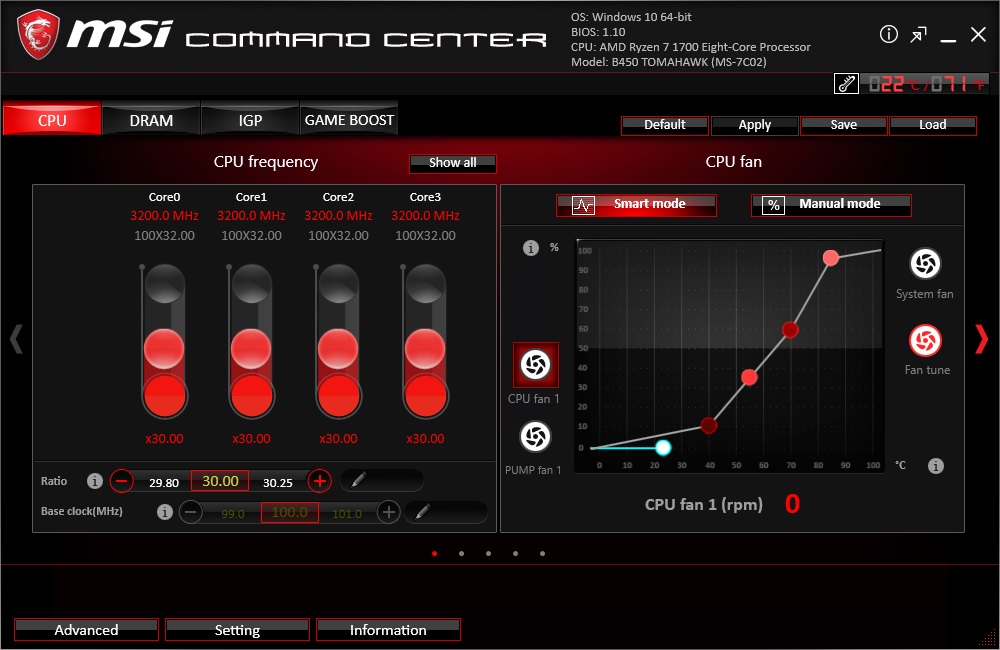Click the Base clock value field 100.0
Image resolution: width=1000 pixels, height=650 pixels.
[290, 512]
